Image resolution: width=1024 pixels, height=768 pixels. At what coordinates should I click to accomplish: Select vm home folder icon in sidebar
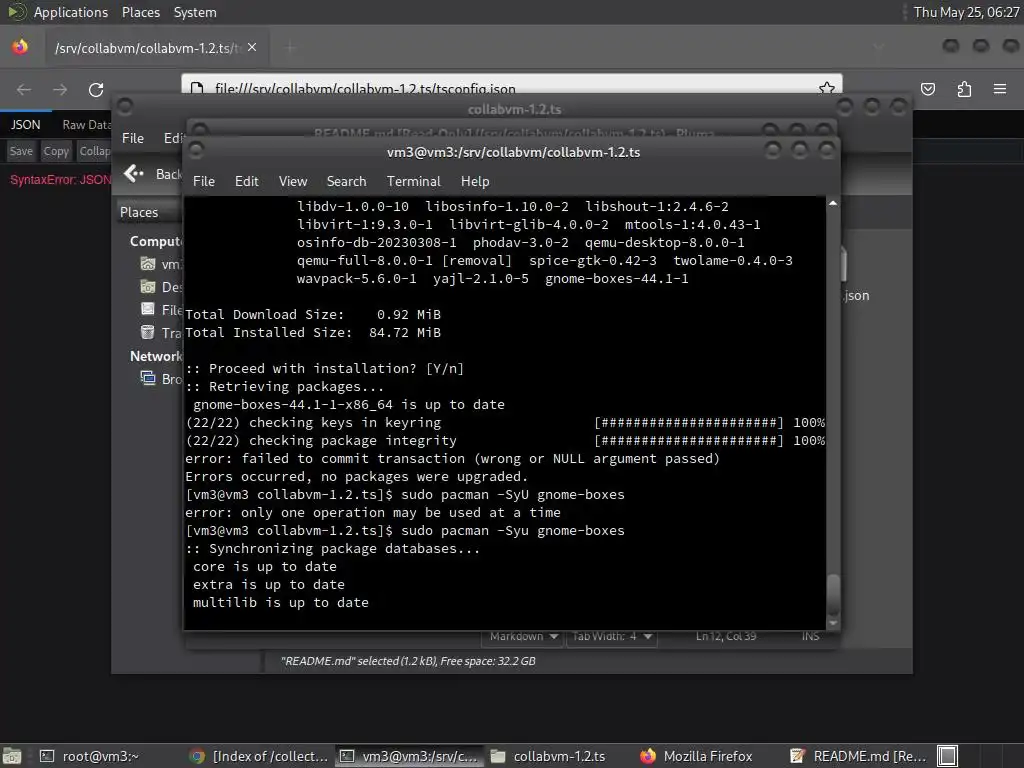[148, 264]
